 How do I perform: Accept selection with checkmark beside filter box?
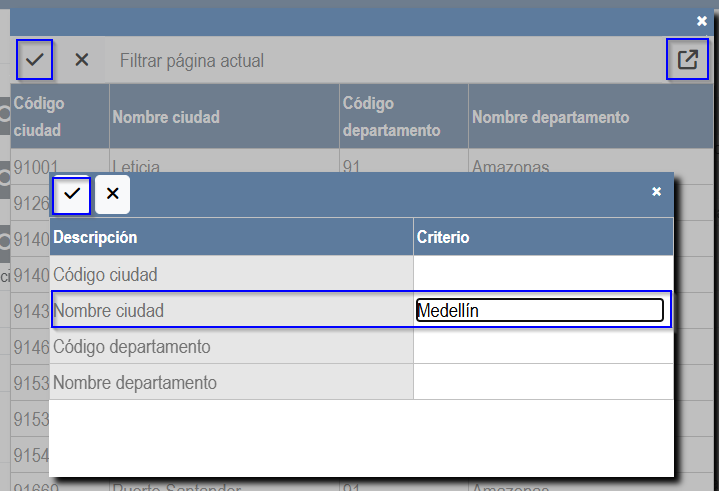(35, 60)
